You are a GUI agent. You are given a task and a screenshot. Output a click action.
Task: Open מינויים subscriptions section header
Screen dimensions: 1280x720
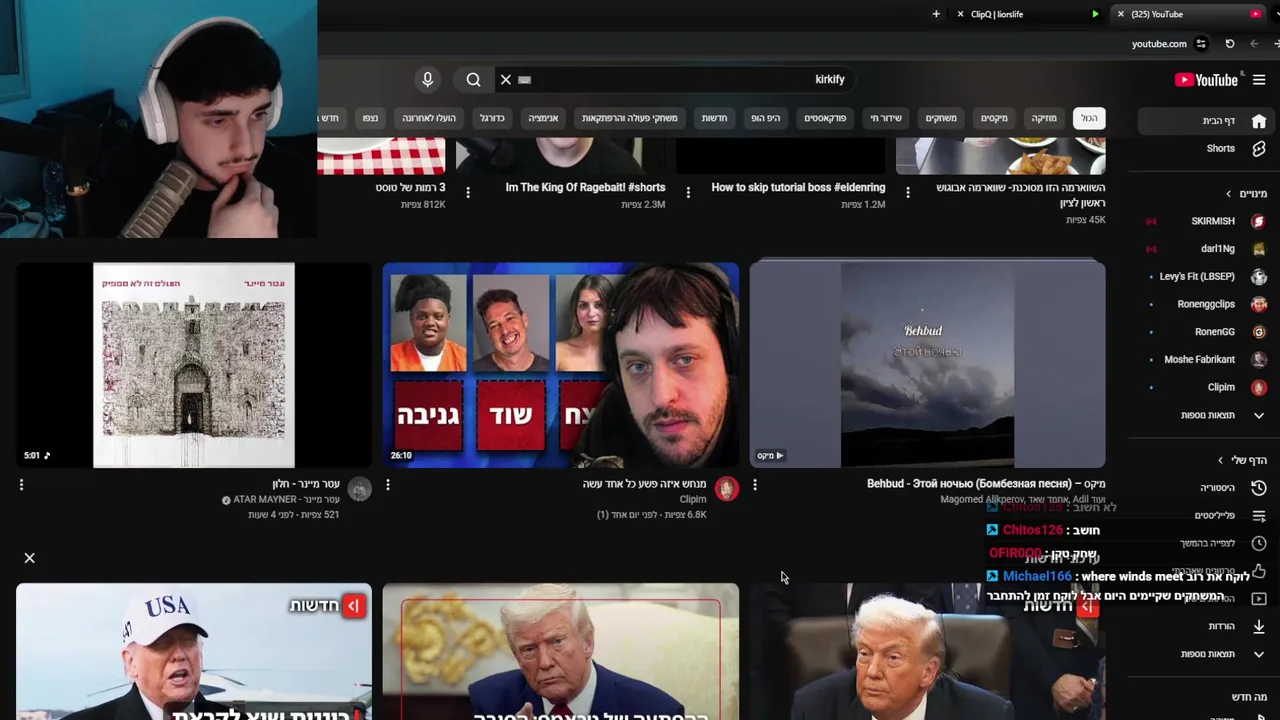click(1247, 194)
